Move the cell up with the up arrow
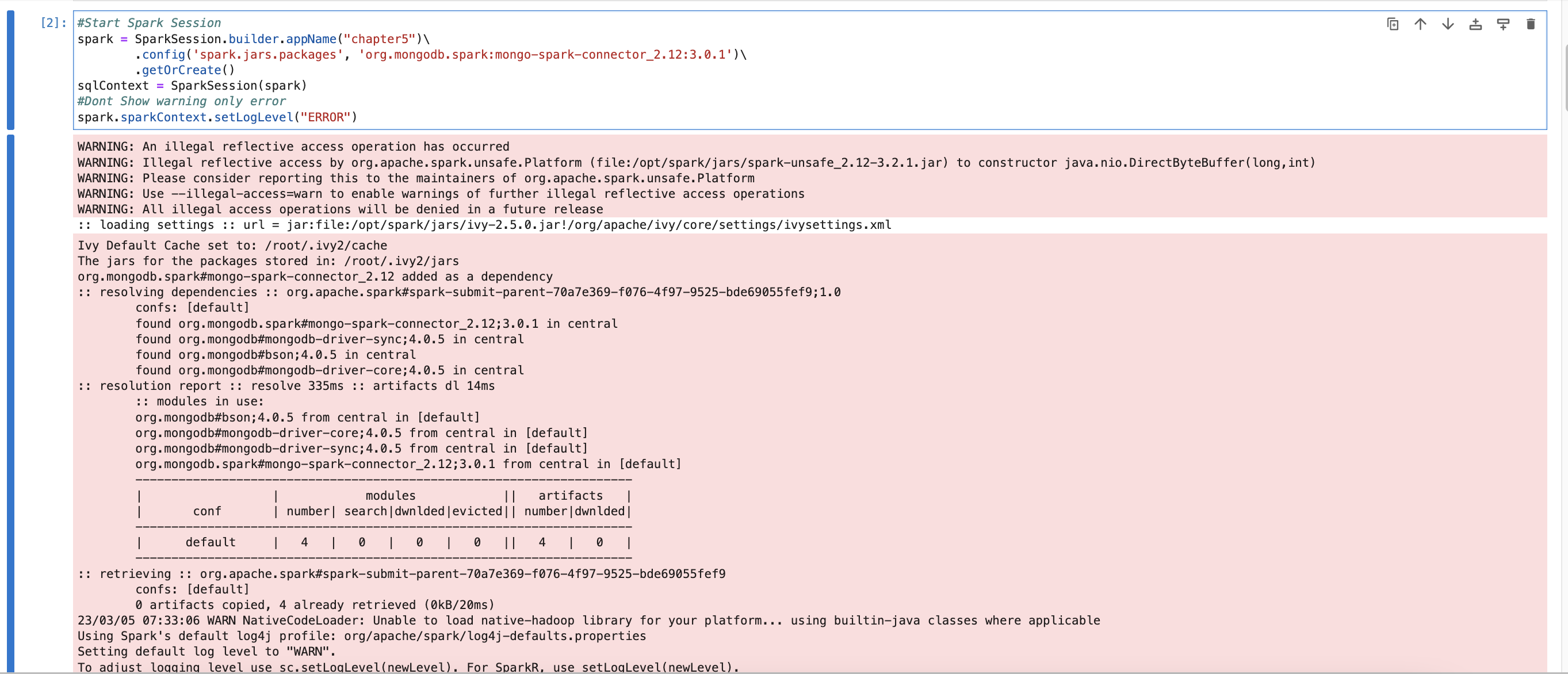 click(1420, 24)
